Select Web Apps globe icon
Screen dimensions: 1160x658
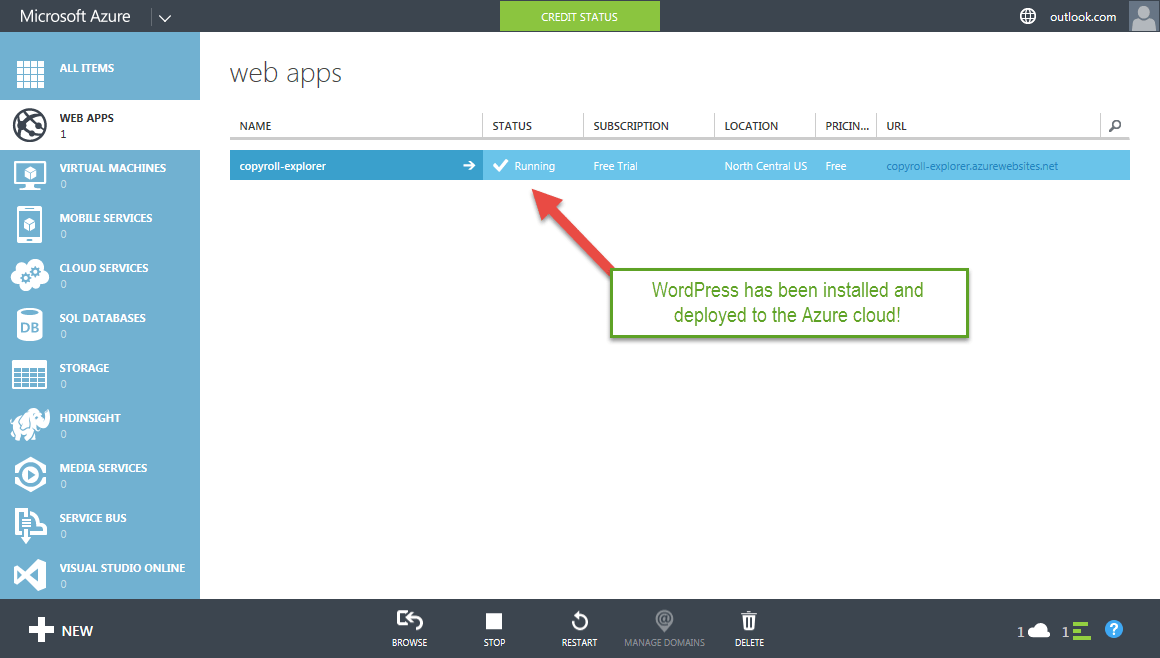tap(30, 125)
